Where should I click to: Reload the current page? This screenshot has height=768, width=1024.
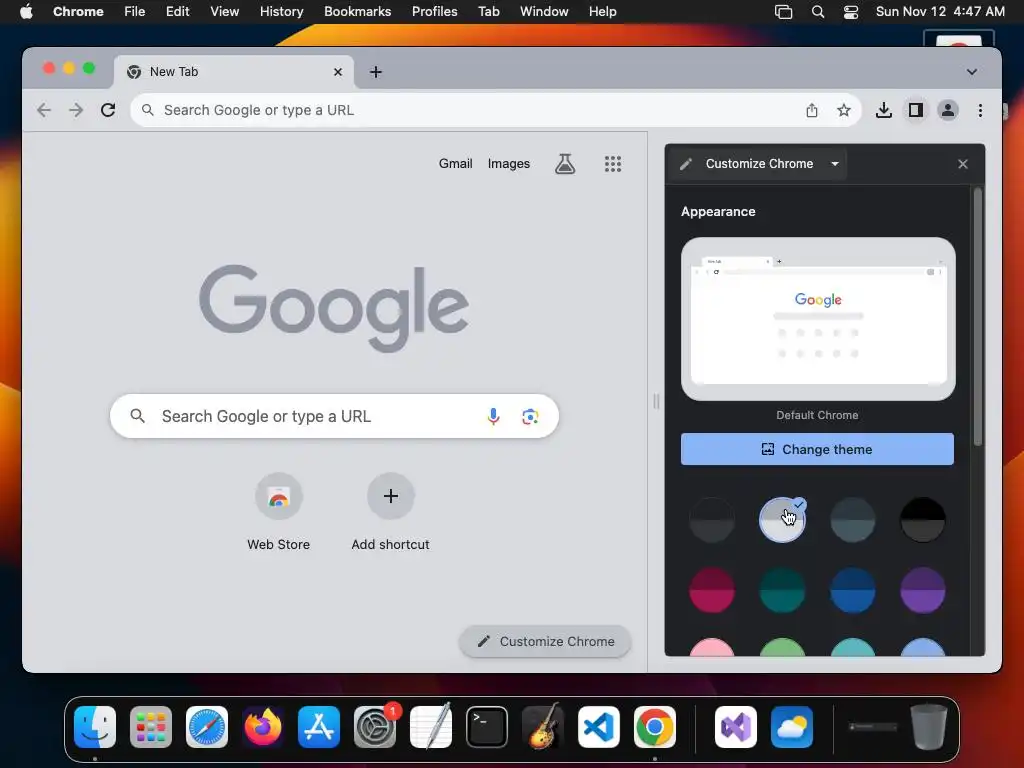108,110
